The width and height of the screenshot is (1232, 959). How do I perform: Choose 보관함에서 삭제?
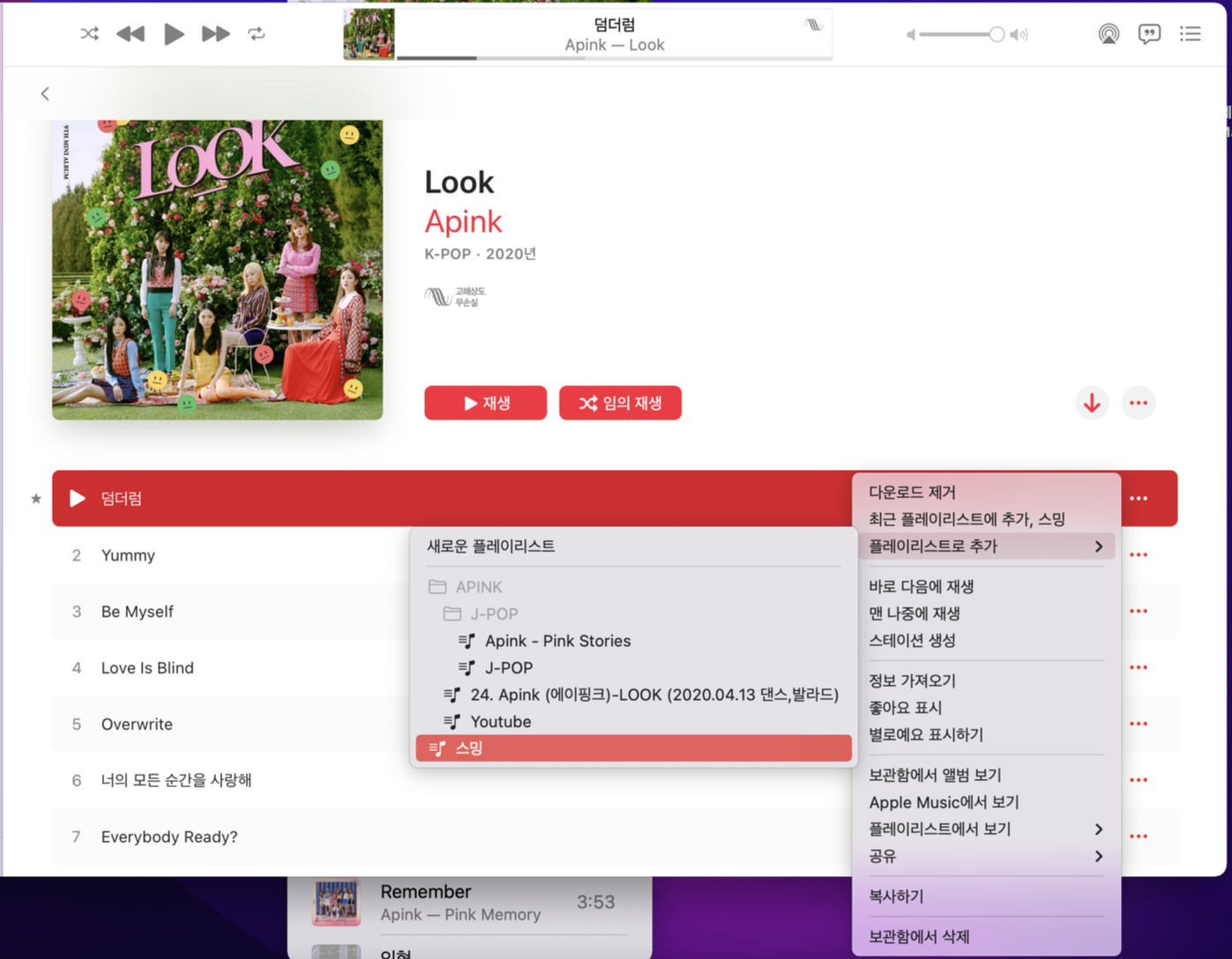(986, 936)
